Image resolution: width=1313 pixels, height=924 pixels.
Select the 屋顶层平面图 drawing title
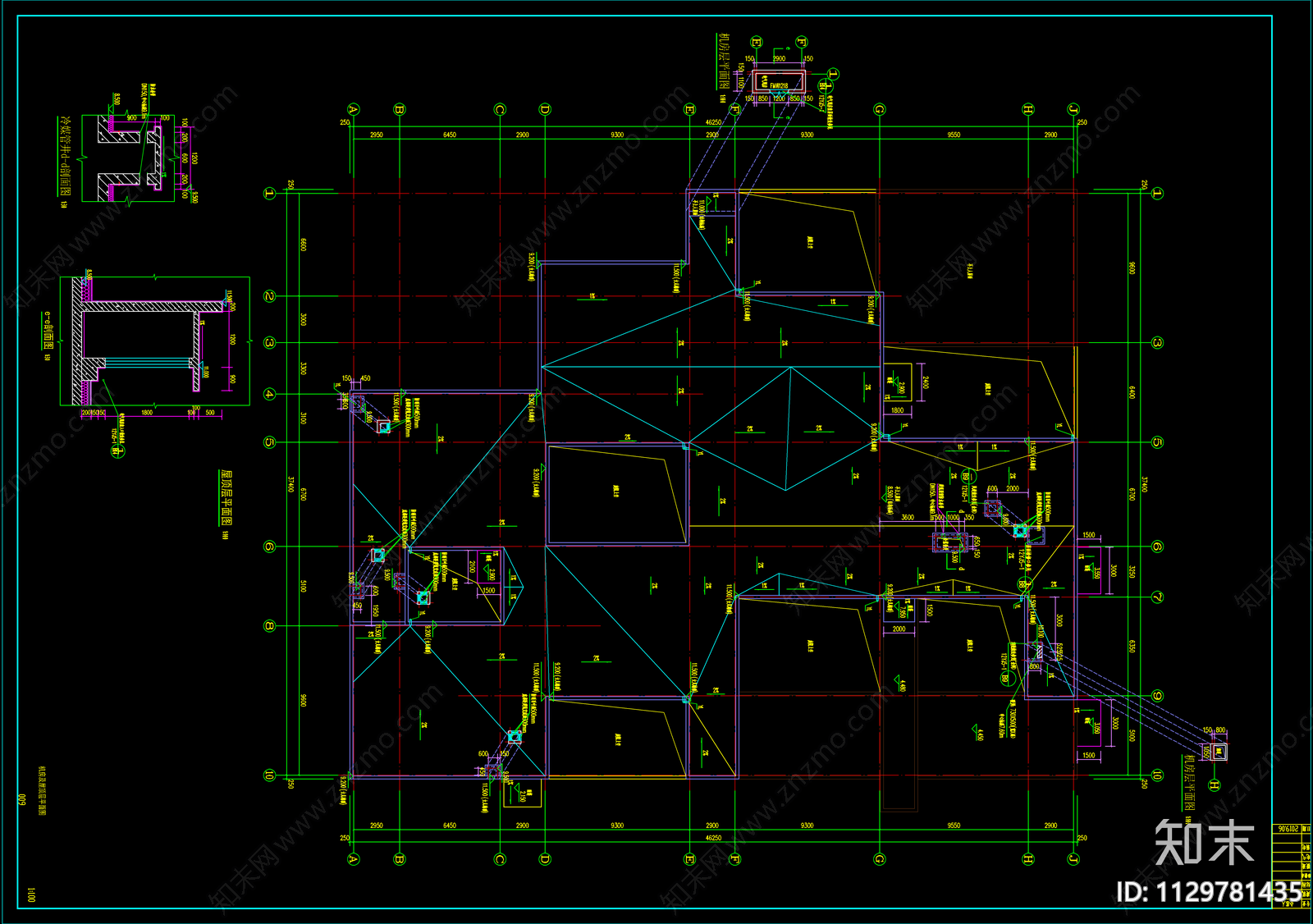point(226,498)
